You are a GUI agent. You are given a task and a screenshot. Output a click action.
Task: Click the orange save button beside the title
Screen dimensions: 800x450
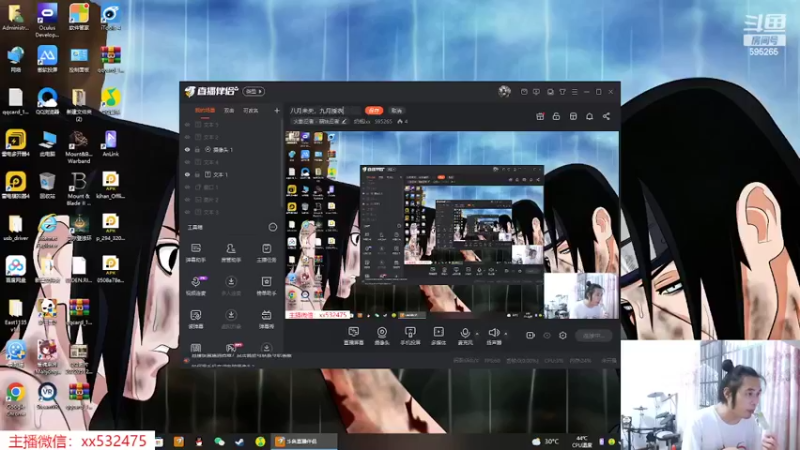tap(374, 111)
